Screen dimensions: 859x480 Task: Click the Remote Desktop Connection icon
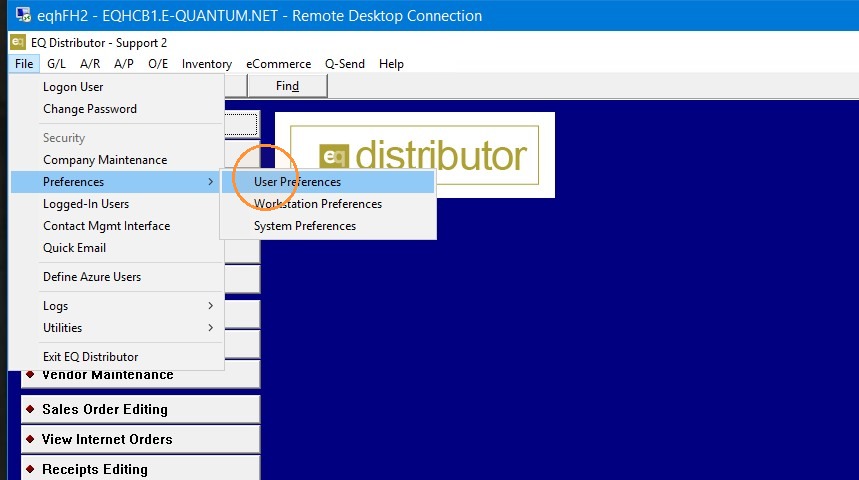coord(23,15)
